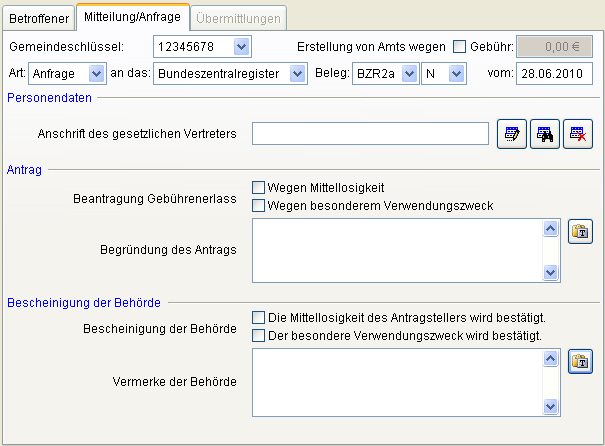Viewport: 605px width, 446px height.
Task: Click the search address binoculars icon
Action: pos(545,133)
